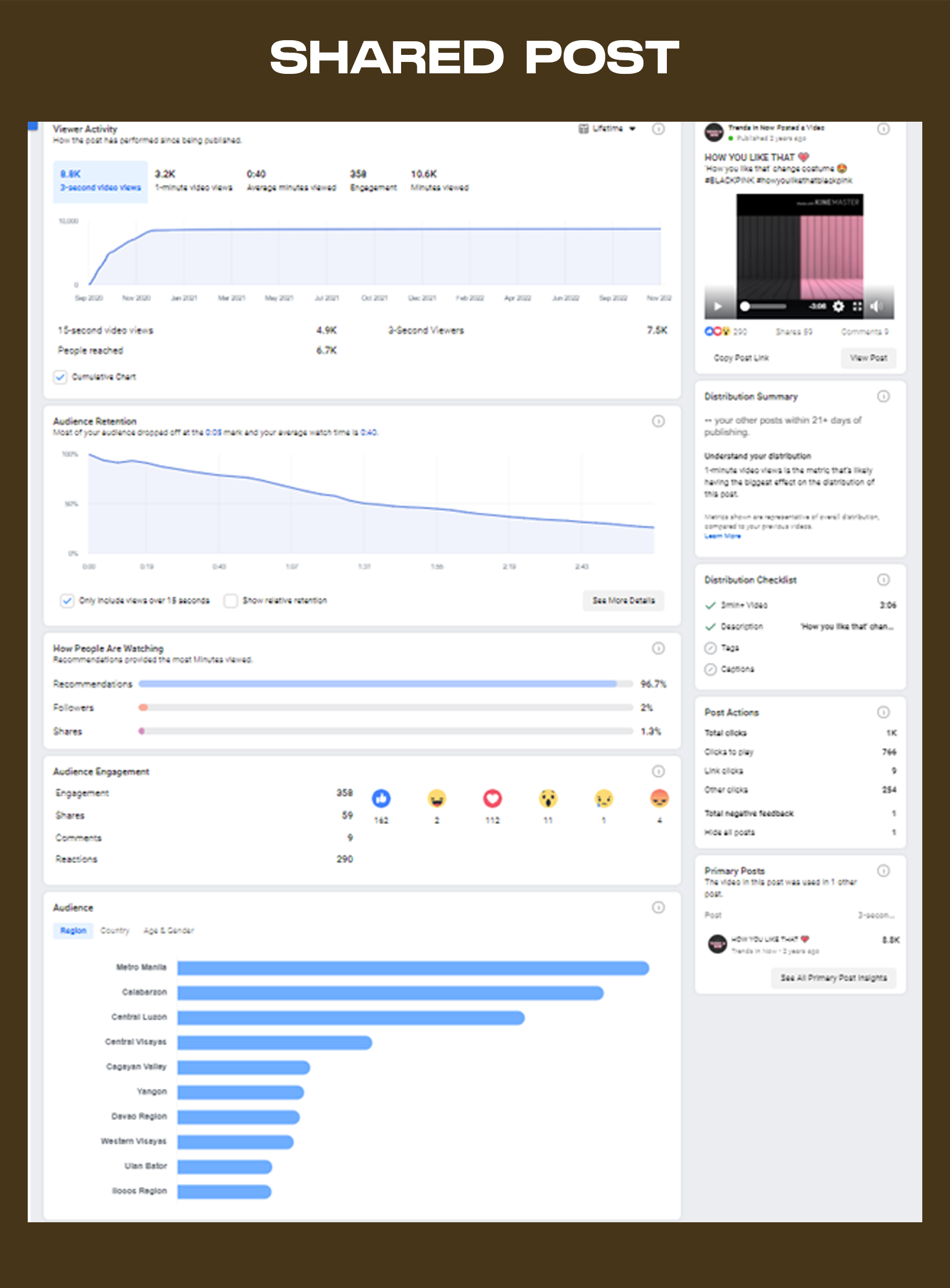Click the Audience Engagement info icon
This screenshot has height=1288, width=950.
tap(658, 771)
